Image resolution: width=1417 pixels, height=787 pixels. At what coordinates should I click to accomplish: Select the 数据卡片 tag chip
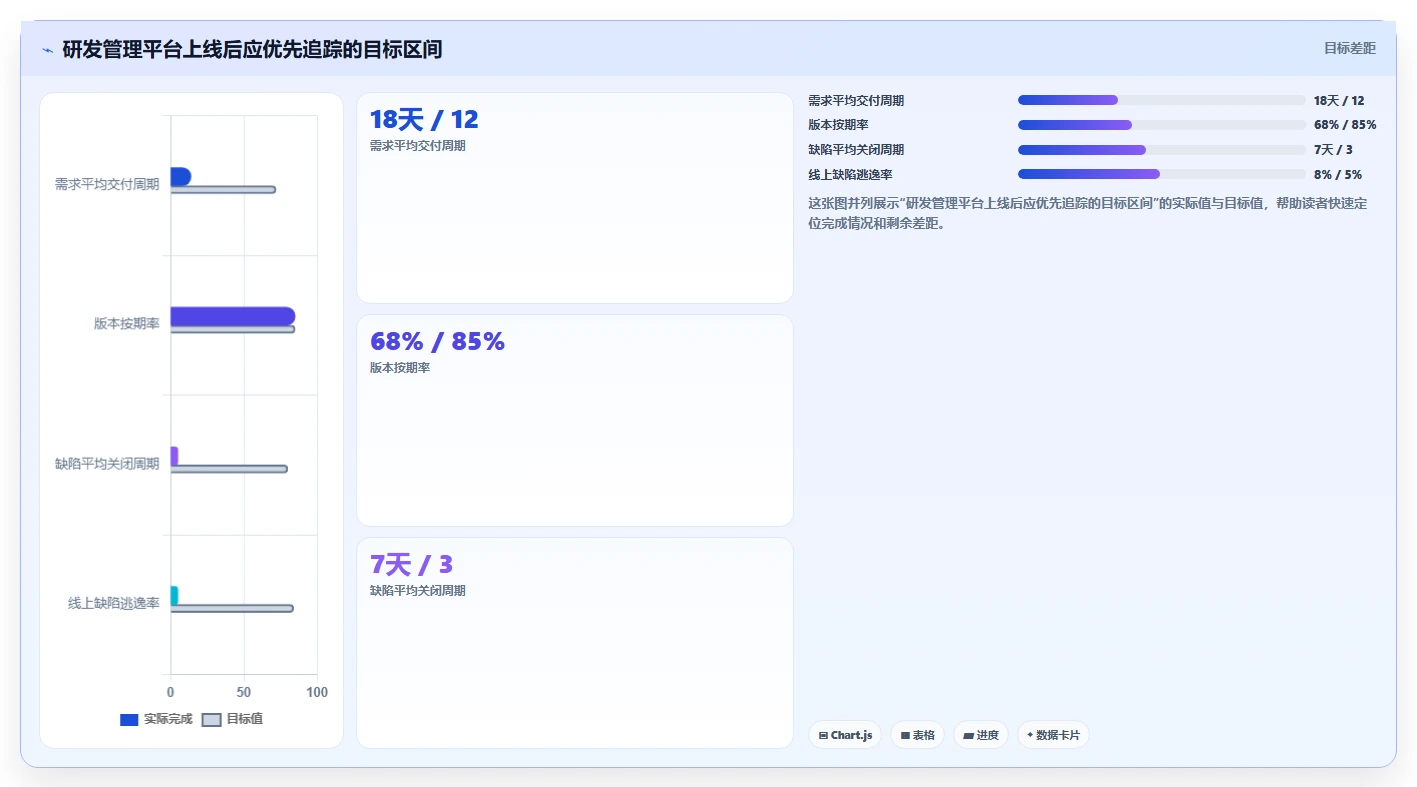coord(1053,735)
